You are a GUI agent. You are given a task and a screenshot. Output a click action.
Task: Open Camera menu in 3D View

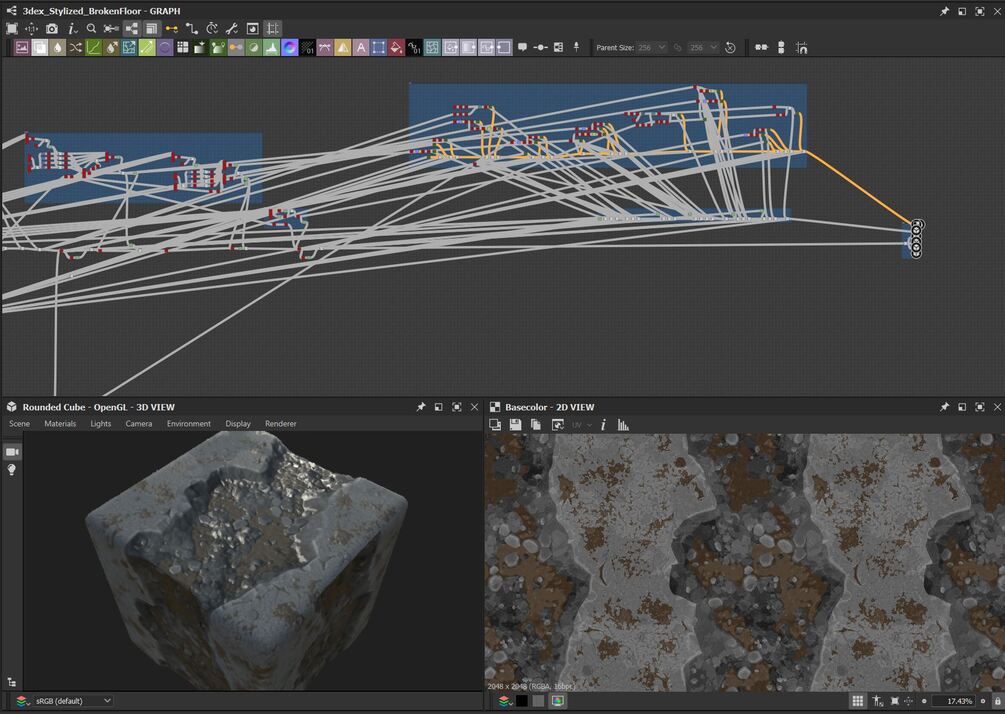139,424
